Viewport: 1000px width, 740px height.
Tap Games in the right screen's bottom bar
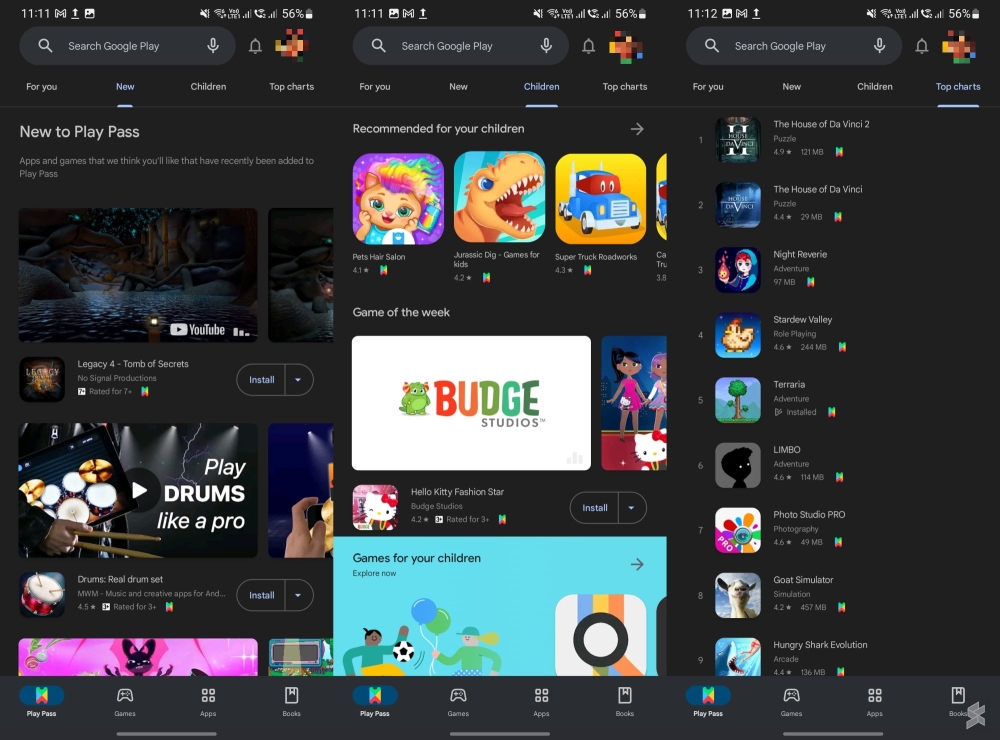791,701
